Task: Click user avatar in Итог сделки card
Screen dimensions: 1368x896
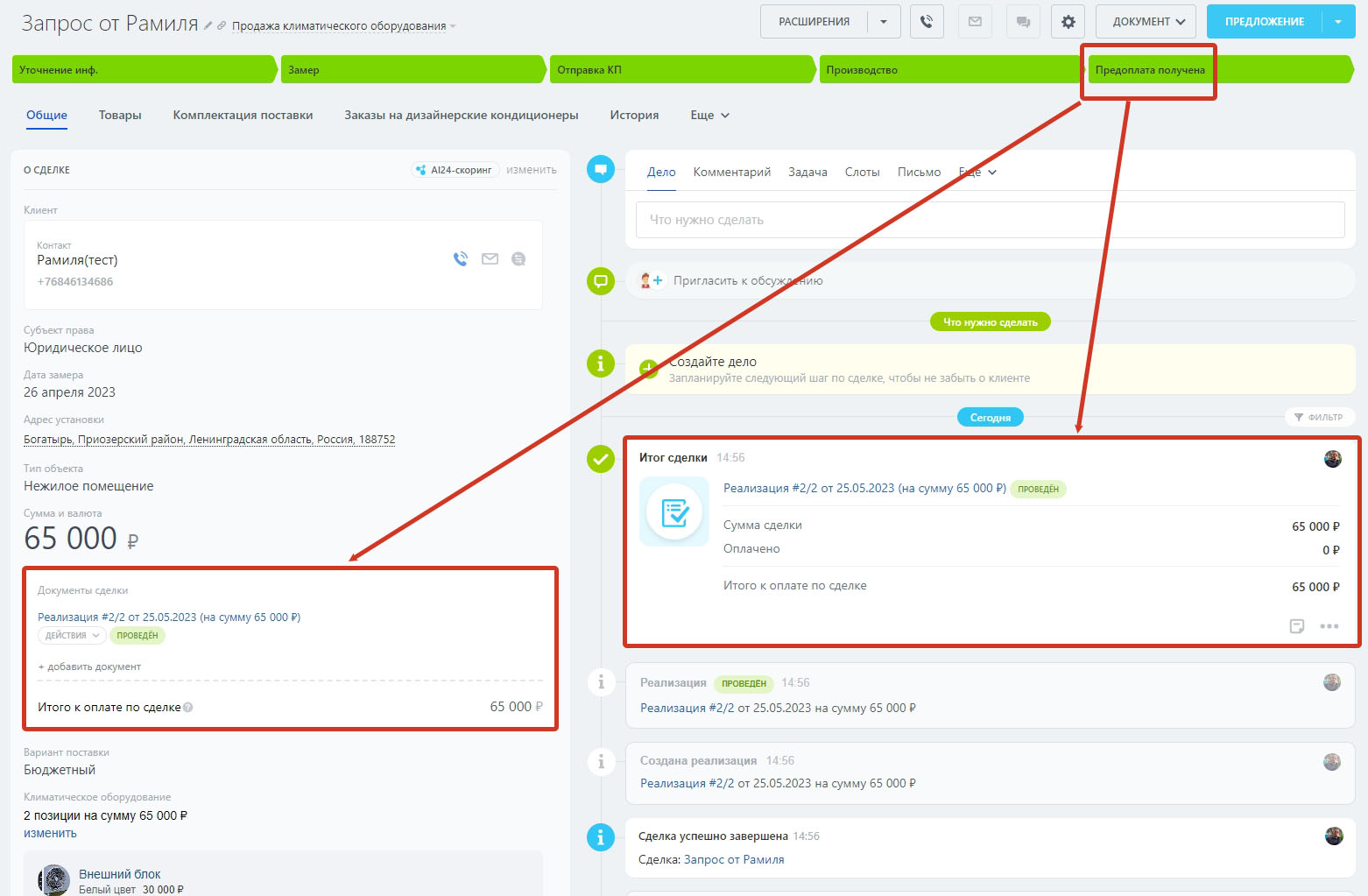Action: pyautogui.click(x=1333, y=459)
